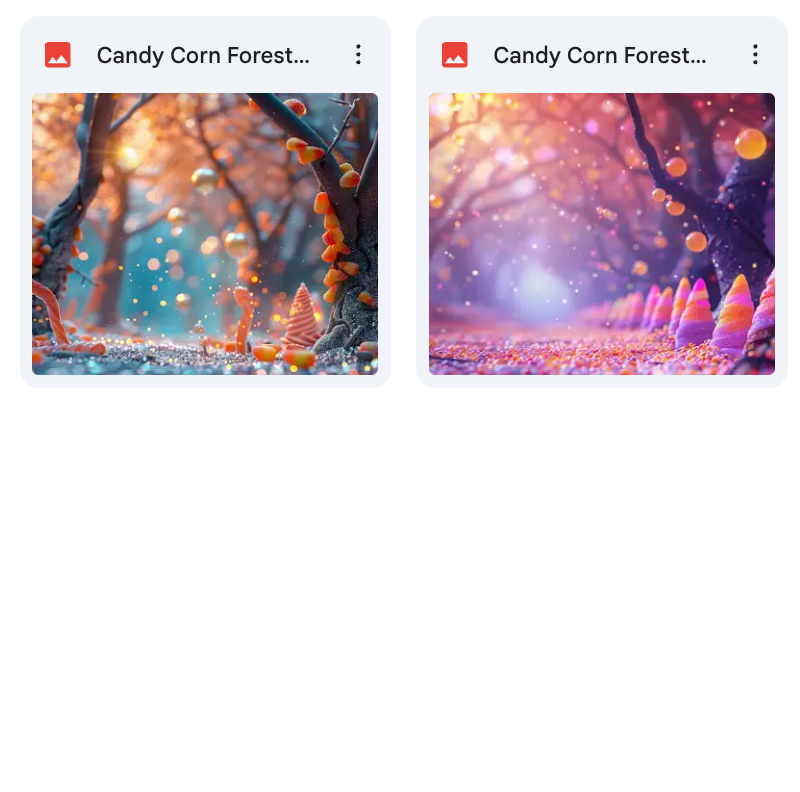Click the twisted candy cane in the teal forest preview
Image resolution: width=800 pixels, height=792 pixels.
click(51, 311)
